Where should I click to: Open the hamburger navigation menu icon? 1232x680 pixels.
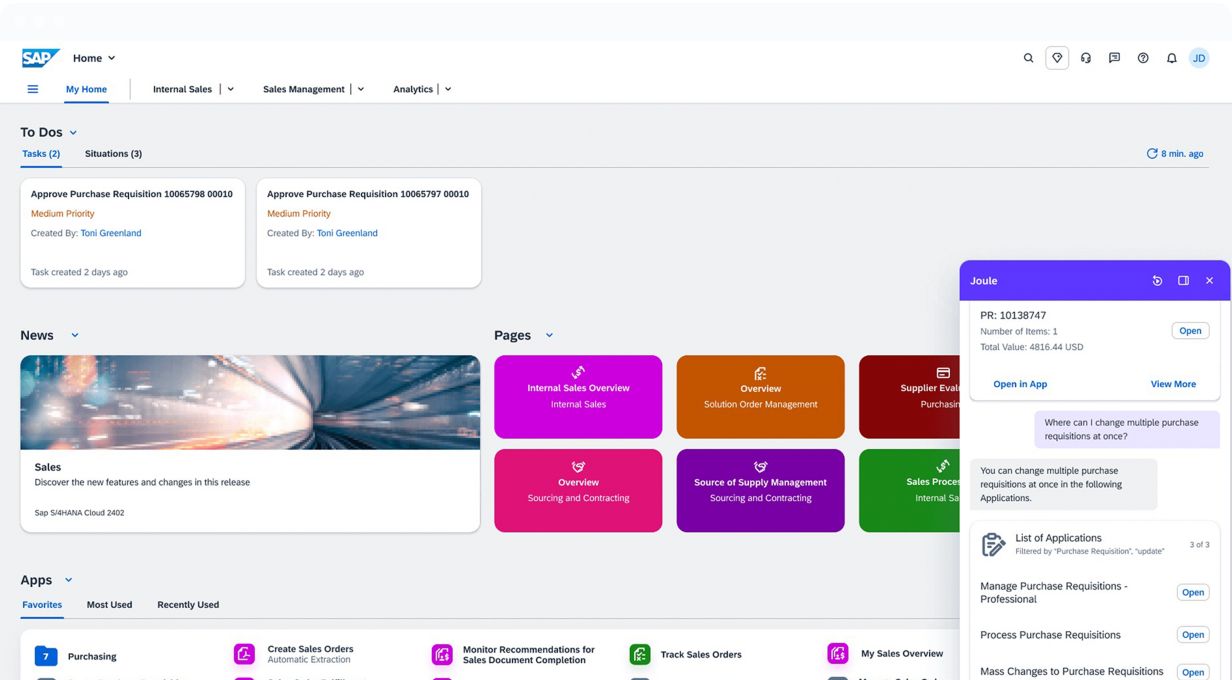click(33, 89)
